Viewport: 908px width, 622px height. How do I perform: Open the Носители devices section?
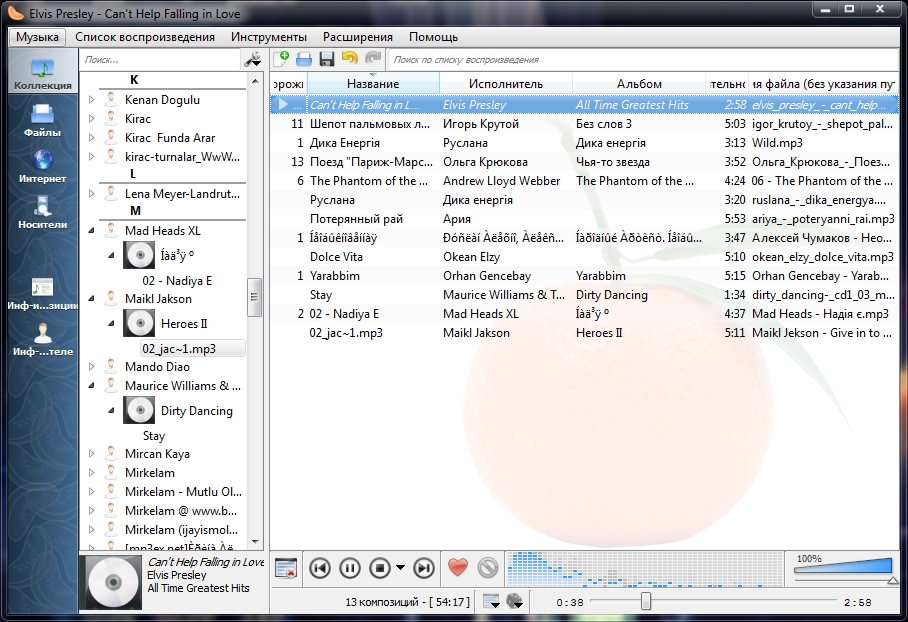pos(41,211)
